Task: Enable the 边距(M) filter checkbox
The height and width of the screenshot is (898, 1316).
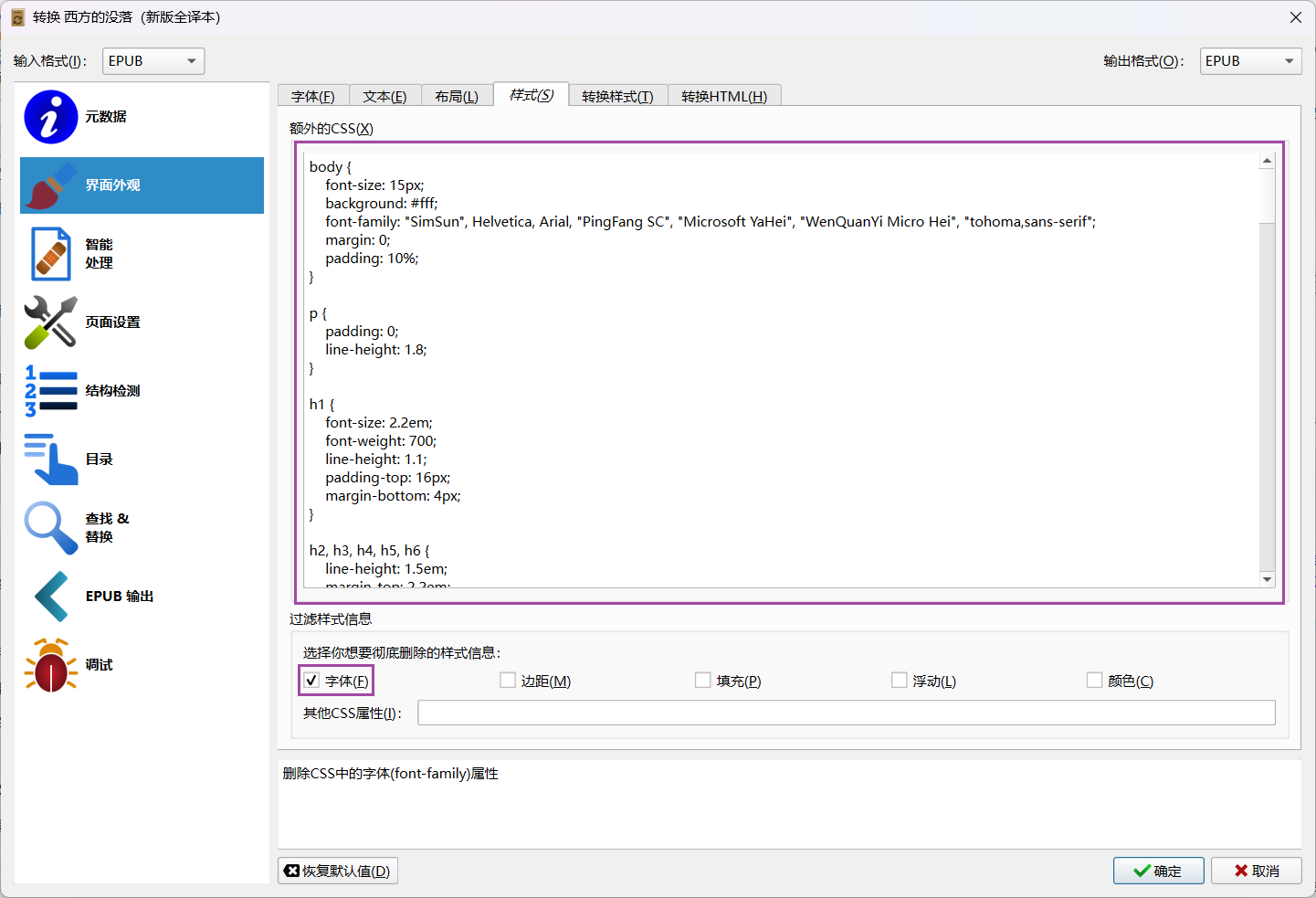Action: pos(508,681)
